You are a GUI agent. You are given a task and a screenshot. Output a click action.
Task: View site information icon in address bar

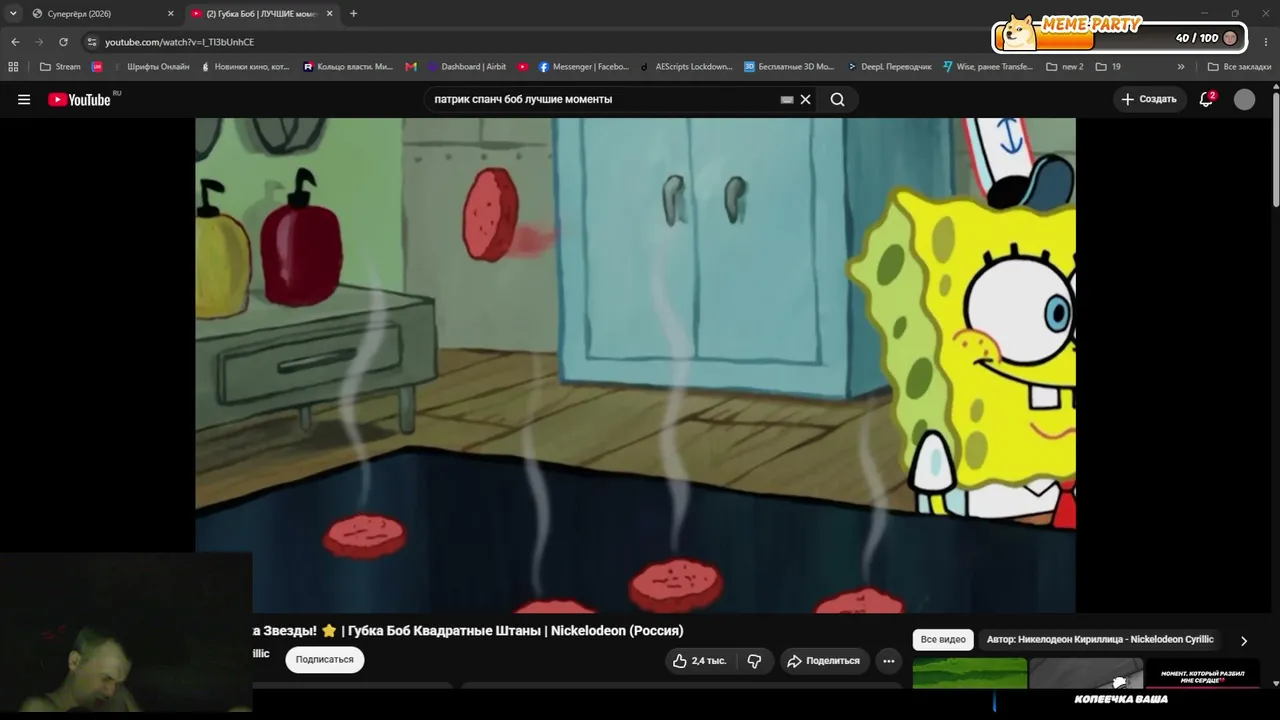[92, 42]
